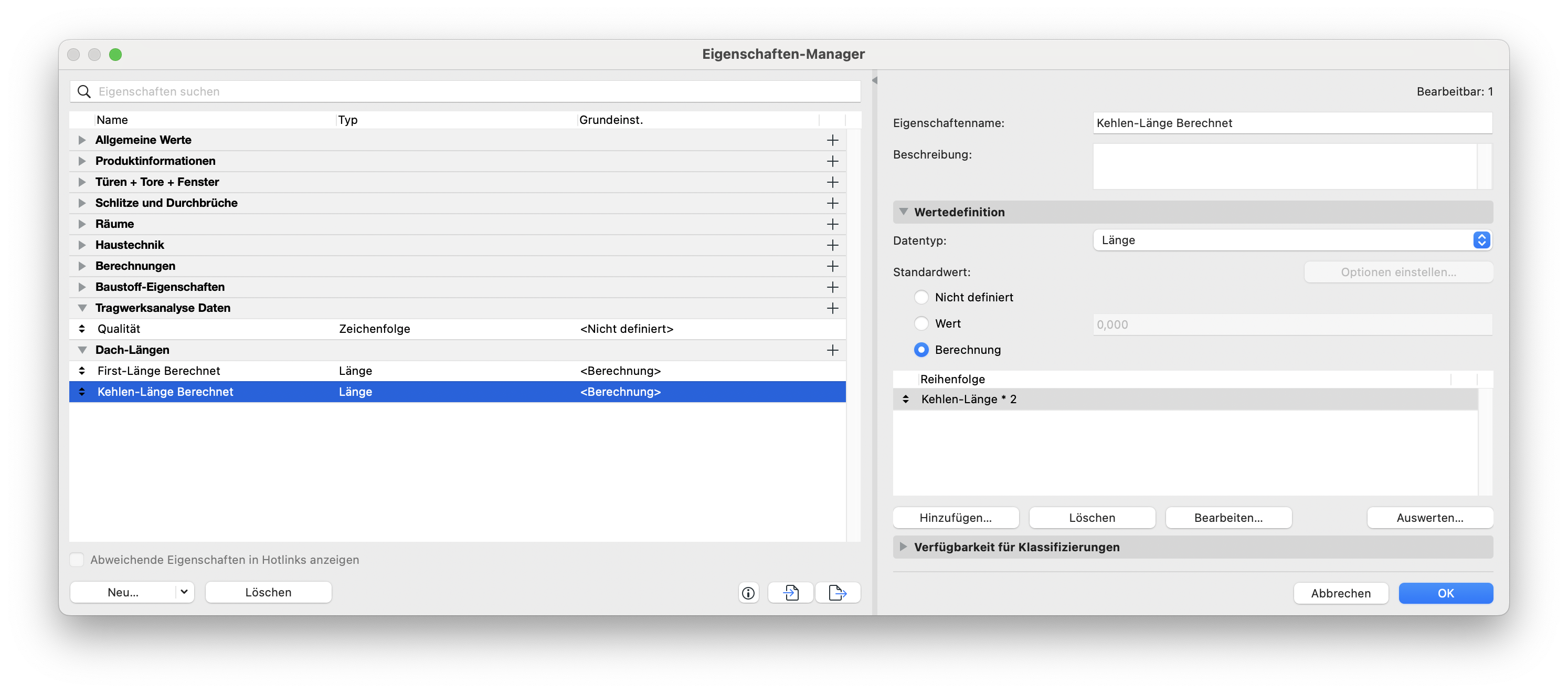The image size is (1568, 693).
Task: Collapse the Tragwerksanalyse Daten group
Action: point(81,308)
